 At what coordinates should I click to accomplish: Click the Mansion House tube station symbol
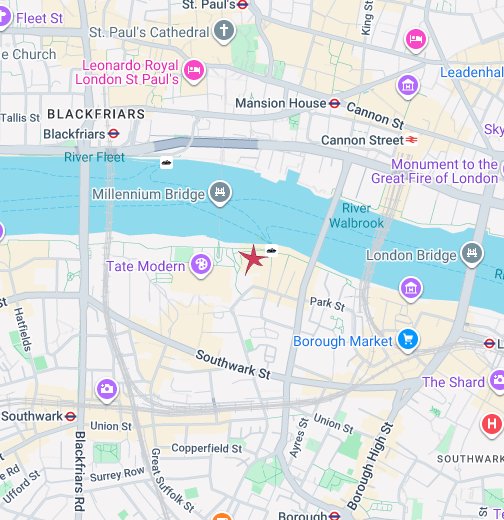pyautogui.click(x=334, y=103)
